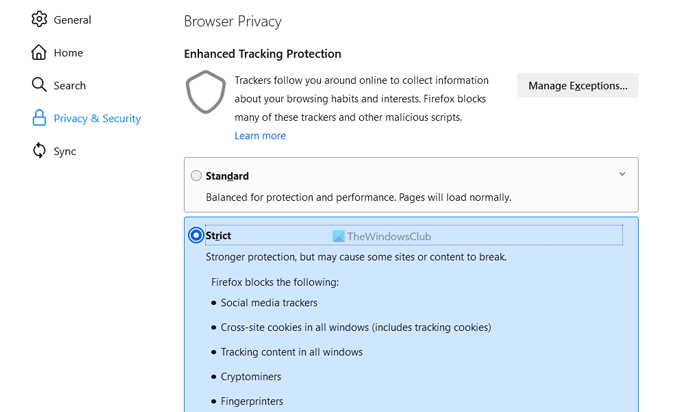Open the General settings category
The height and width of the screenshot is (412, 700).
72,20
